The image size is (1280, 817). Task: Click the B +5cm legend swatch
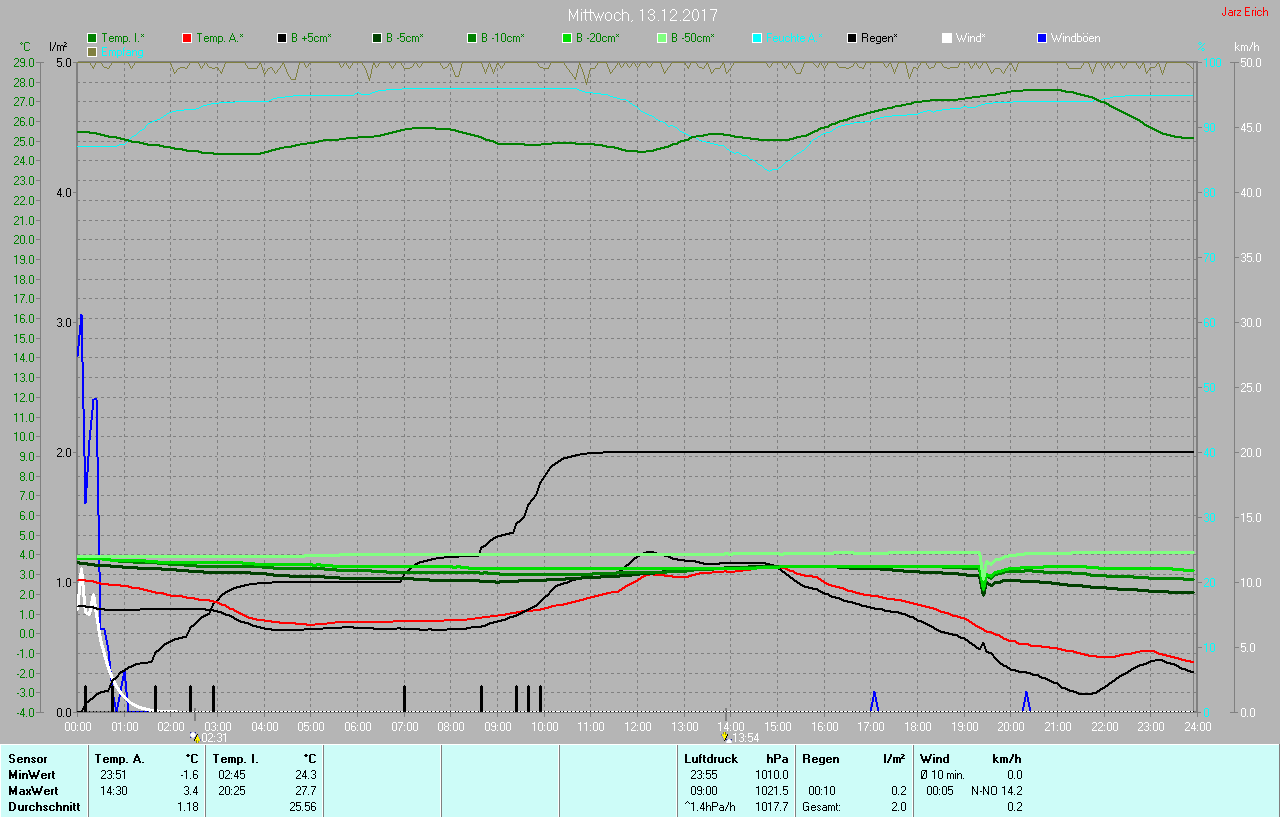[282, 38]
